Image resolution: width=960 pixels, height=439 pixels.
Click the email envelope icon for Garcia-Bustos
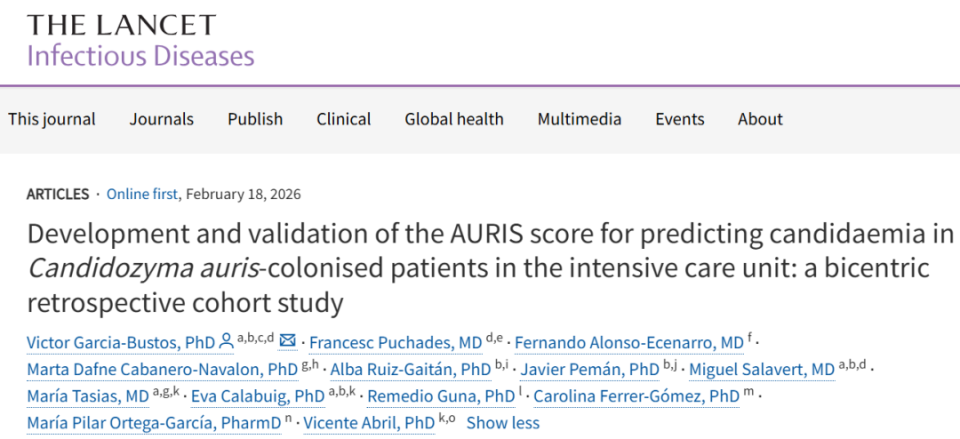pos(288,343)
